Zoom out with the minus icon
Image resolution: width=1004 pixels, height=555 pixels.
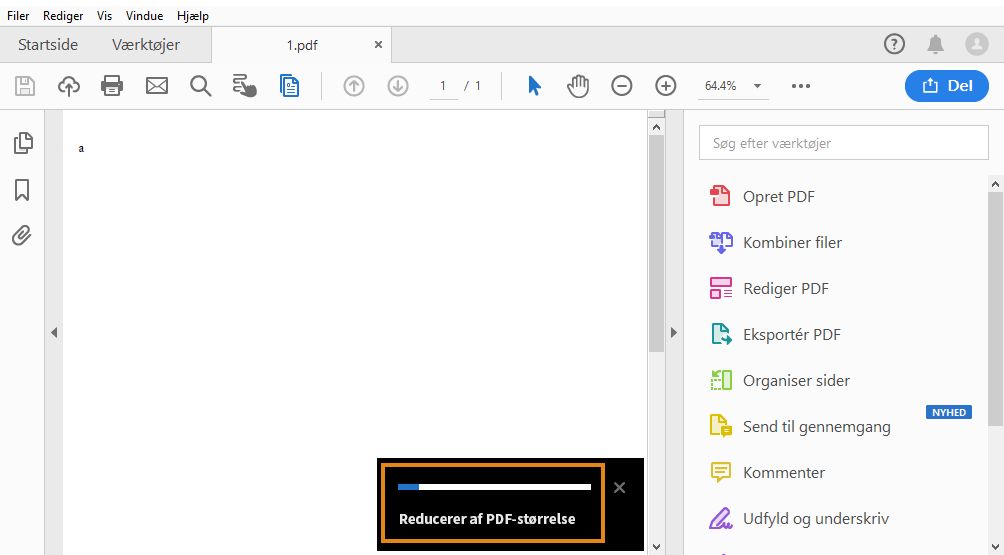coord(622,86)
